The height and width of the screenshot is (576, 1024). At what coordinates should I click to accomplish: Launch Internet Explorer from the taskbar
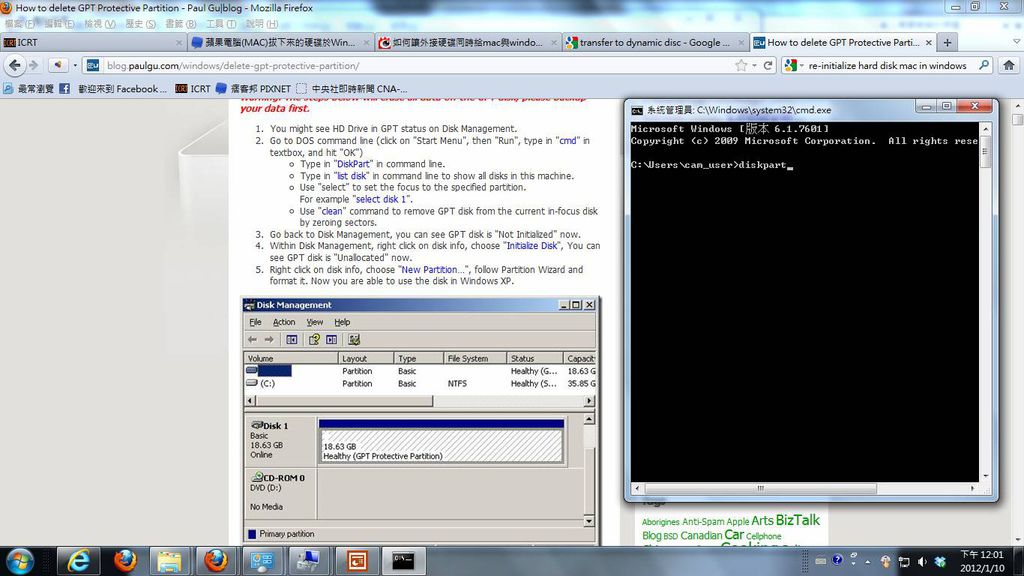point(78,561)
